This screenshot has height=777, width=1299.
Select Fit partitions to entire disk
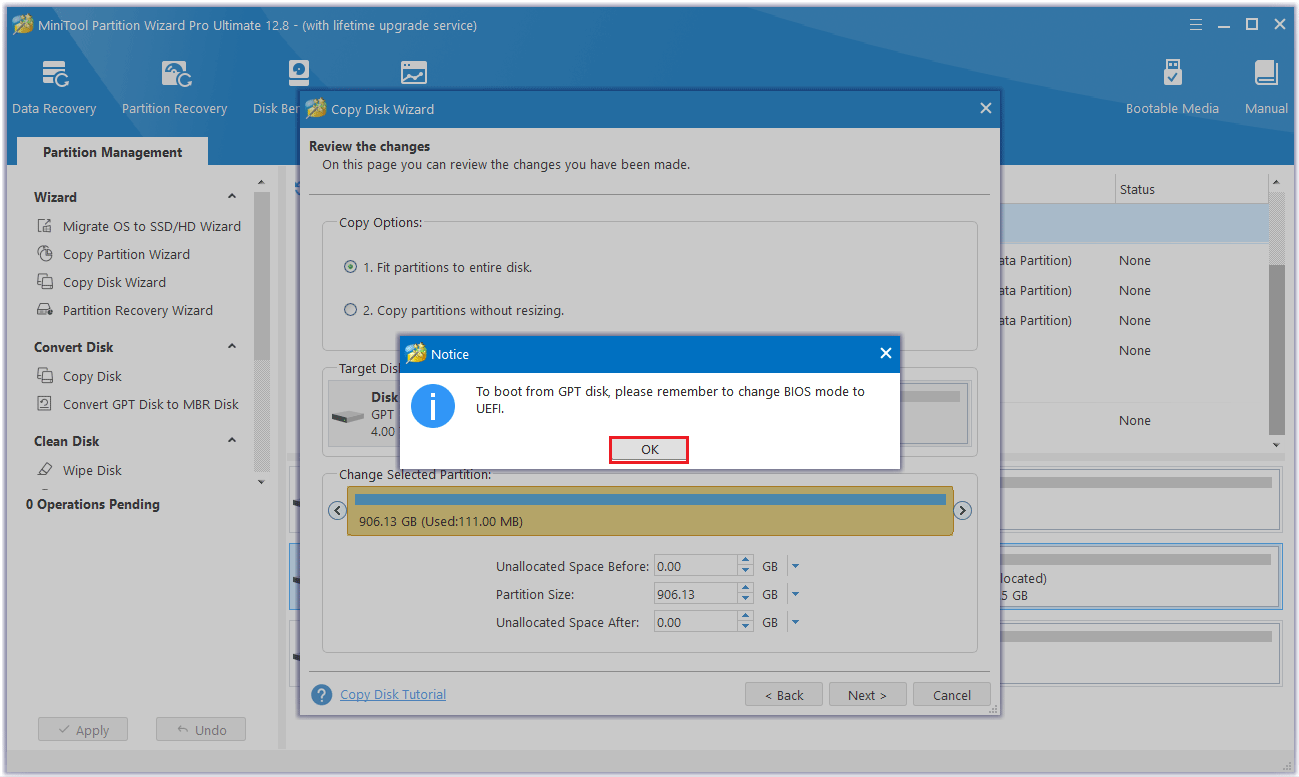pos(350,267)
